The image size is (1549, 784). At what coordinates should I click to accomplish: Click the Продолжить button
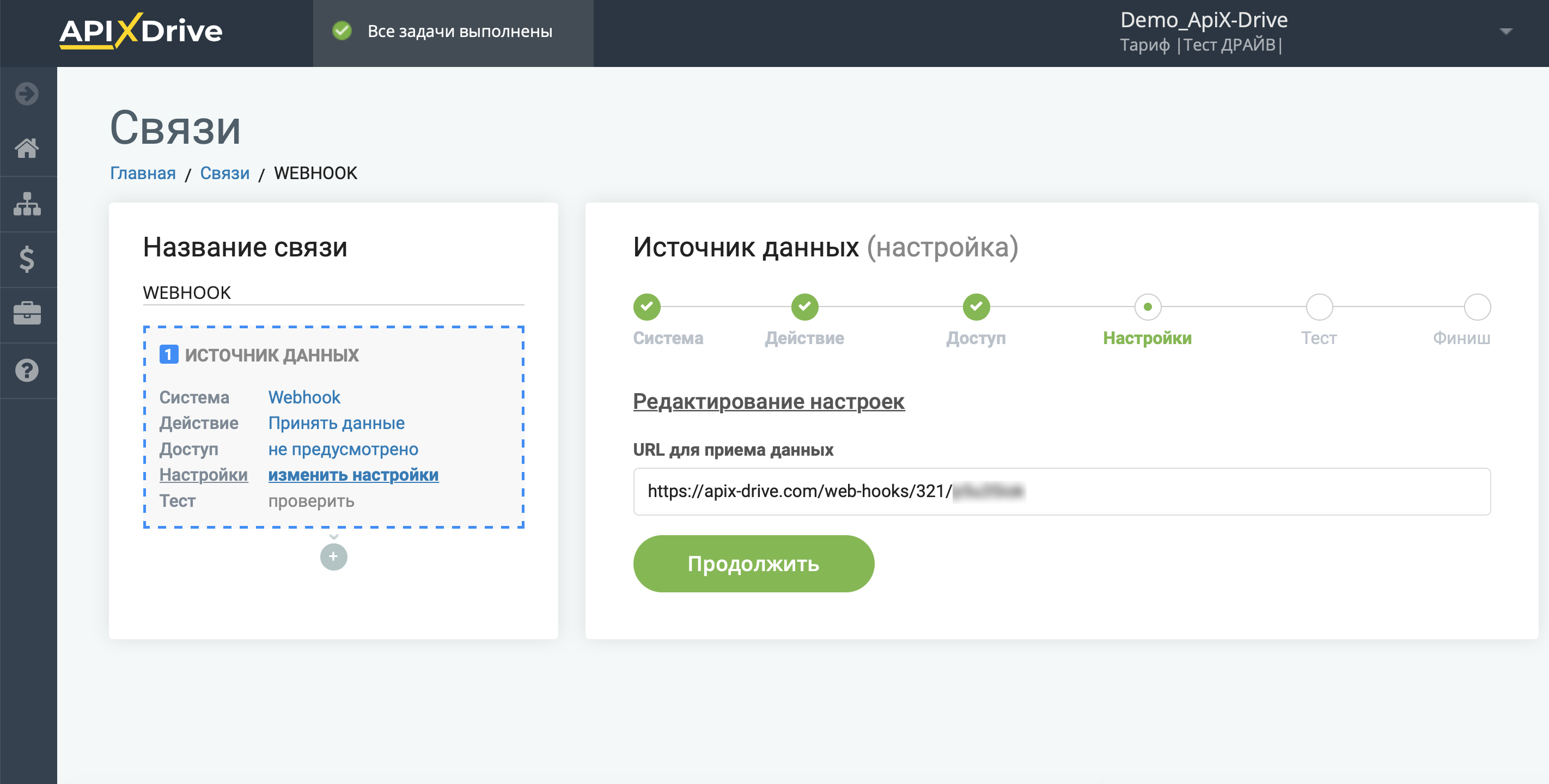(x=753, y=563)
